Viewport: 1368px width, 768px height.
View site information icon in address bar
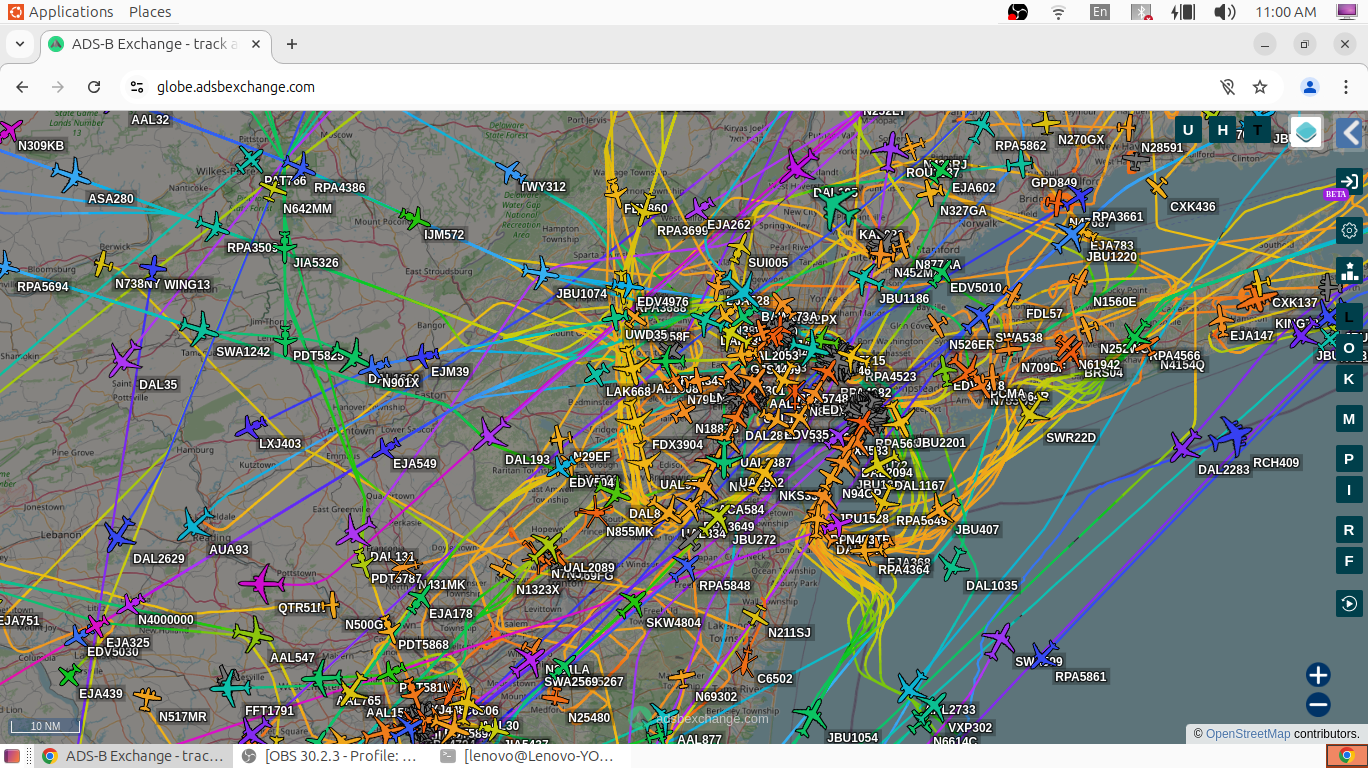coord(137,87)
